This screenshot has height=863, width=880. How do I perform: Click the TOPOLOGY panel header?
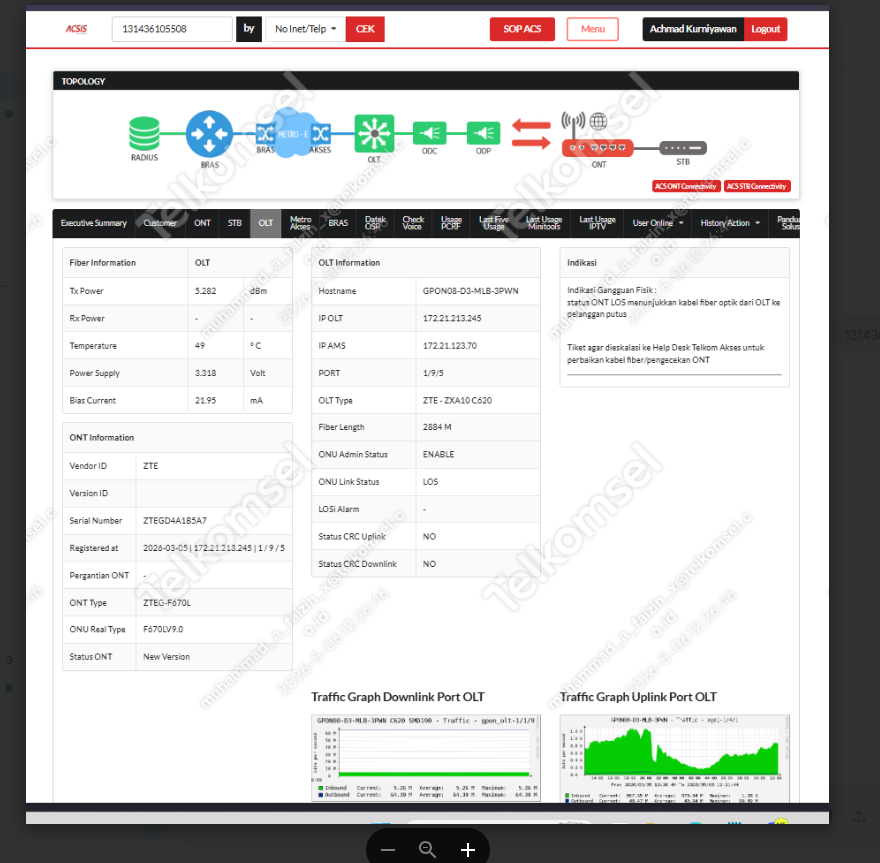tap(426, 81)
